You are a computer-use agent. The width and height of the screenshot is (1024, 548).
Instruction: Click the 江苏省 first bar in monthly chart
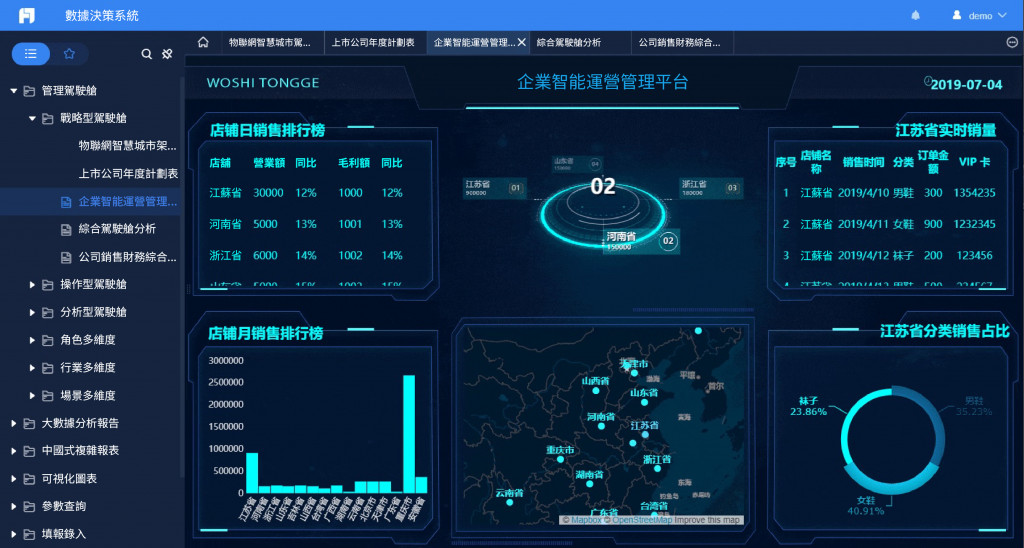click(x=251, y=472)
